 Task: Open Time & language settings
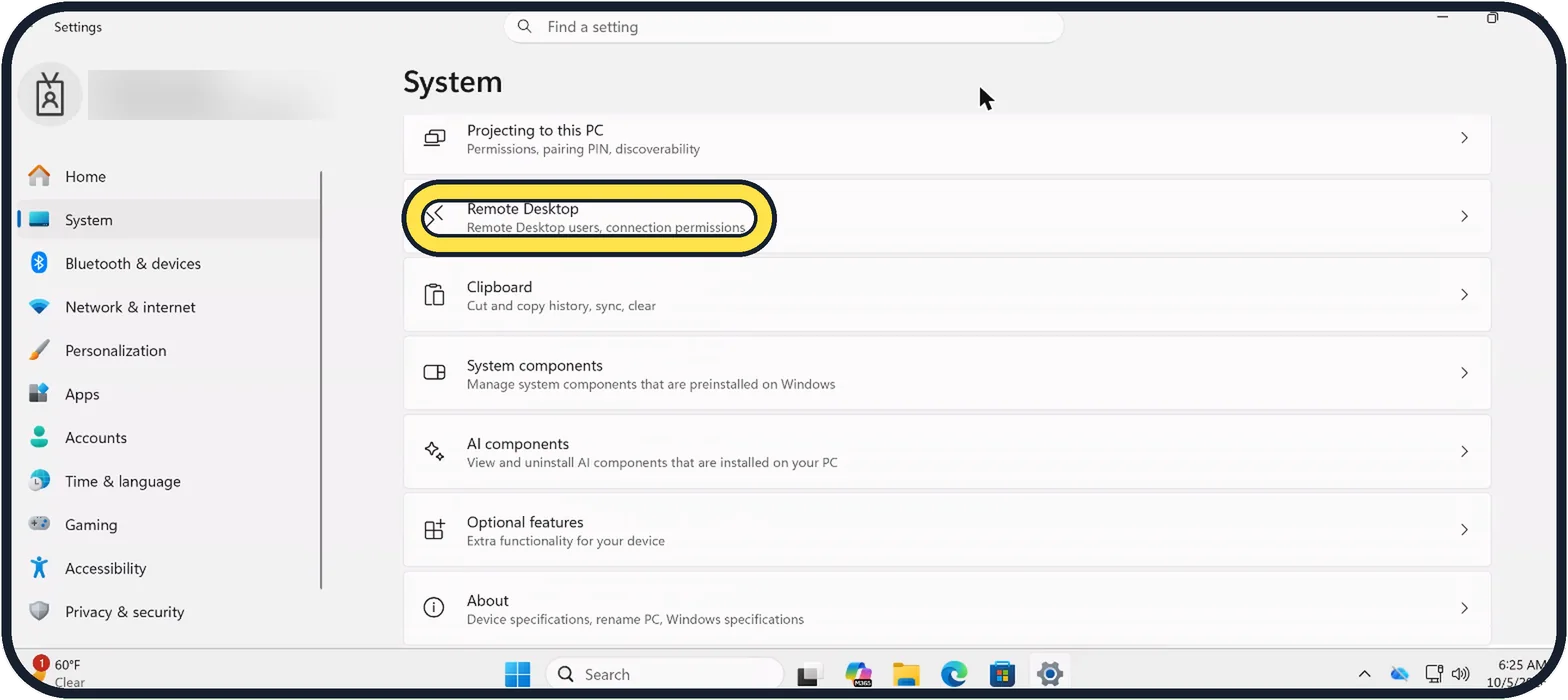pos(168,481)
